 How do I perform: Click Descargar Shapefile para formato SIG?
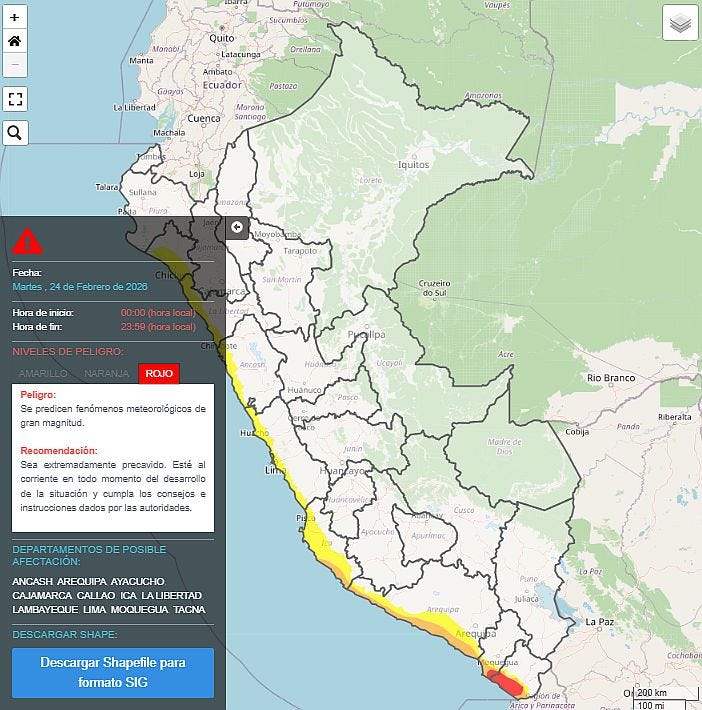coord(113,672)
